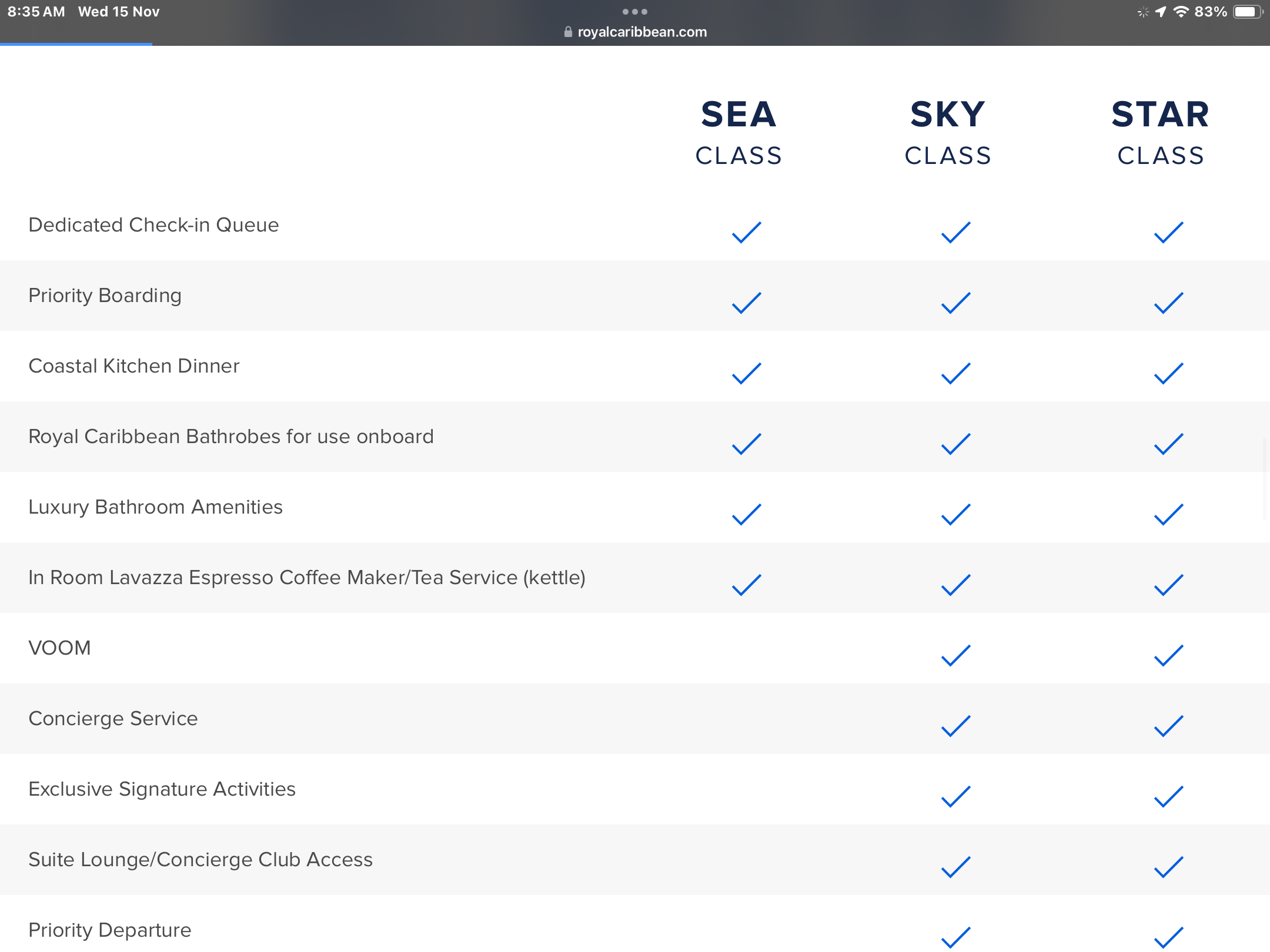Click Sky Class checkmark for Priority Departure
The image size is (1270, 952).
(956, 937)
